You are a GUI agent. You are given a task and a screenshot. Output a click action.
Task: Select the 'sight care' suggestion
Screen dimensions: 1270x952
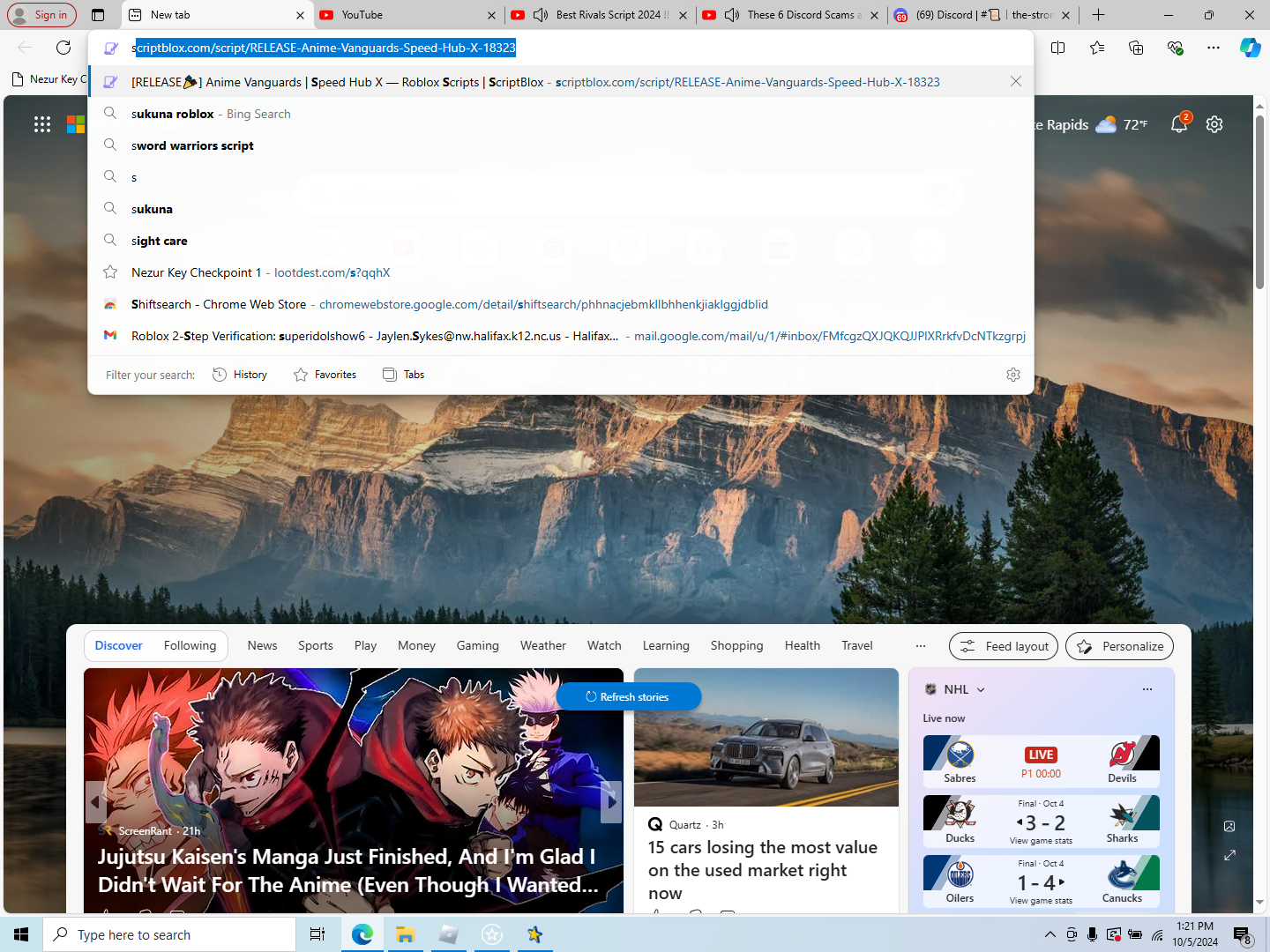click(x=561, y=241)
